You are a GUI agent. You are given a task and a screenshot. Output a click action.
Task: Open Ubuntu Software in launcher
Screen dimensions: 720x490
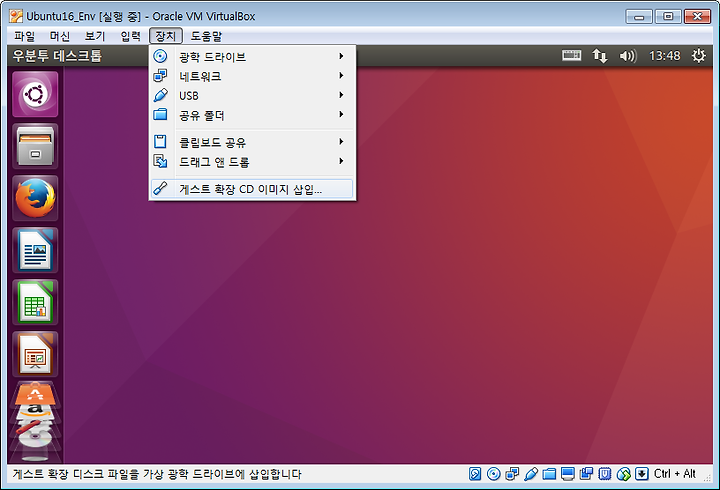pos(35,394)
